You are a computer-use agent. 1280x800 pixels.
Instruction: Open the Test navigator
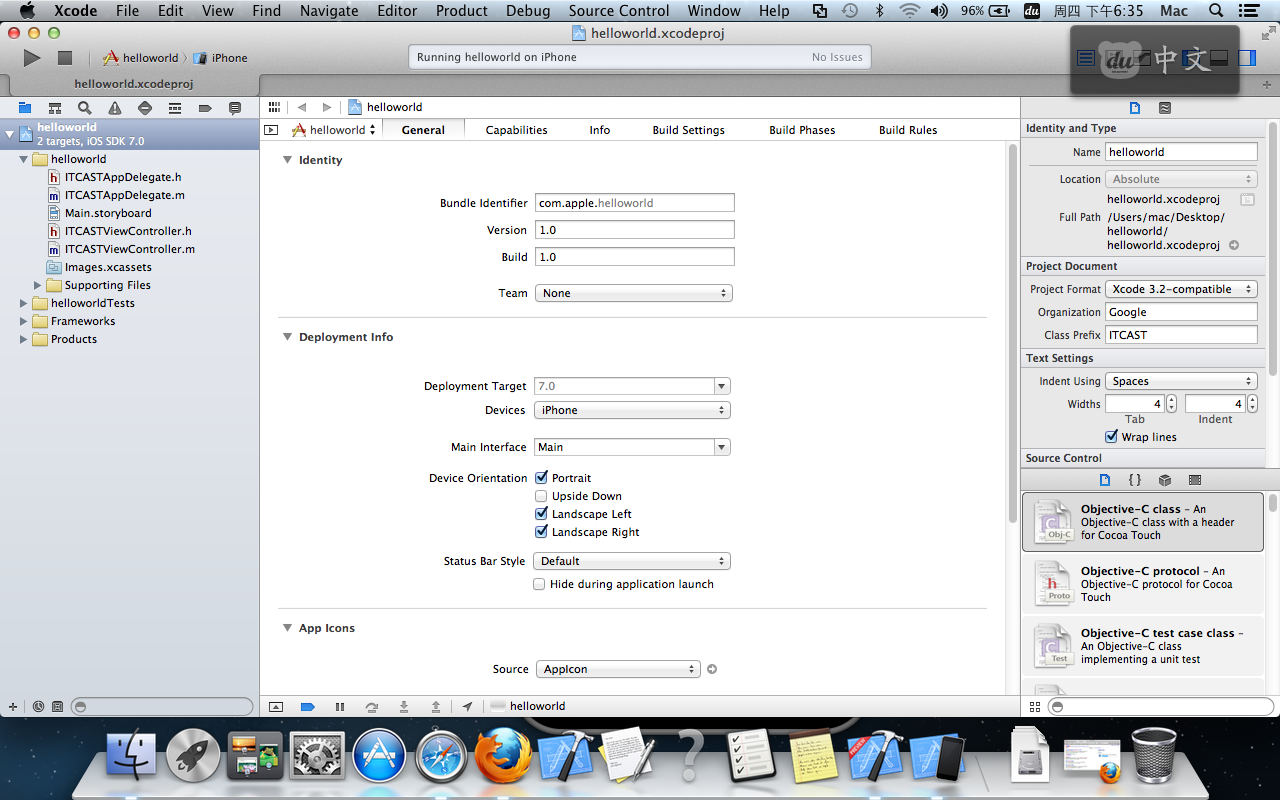(145, 108)
